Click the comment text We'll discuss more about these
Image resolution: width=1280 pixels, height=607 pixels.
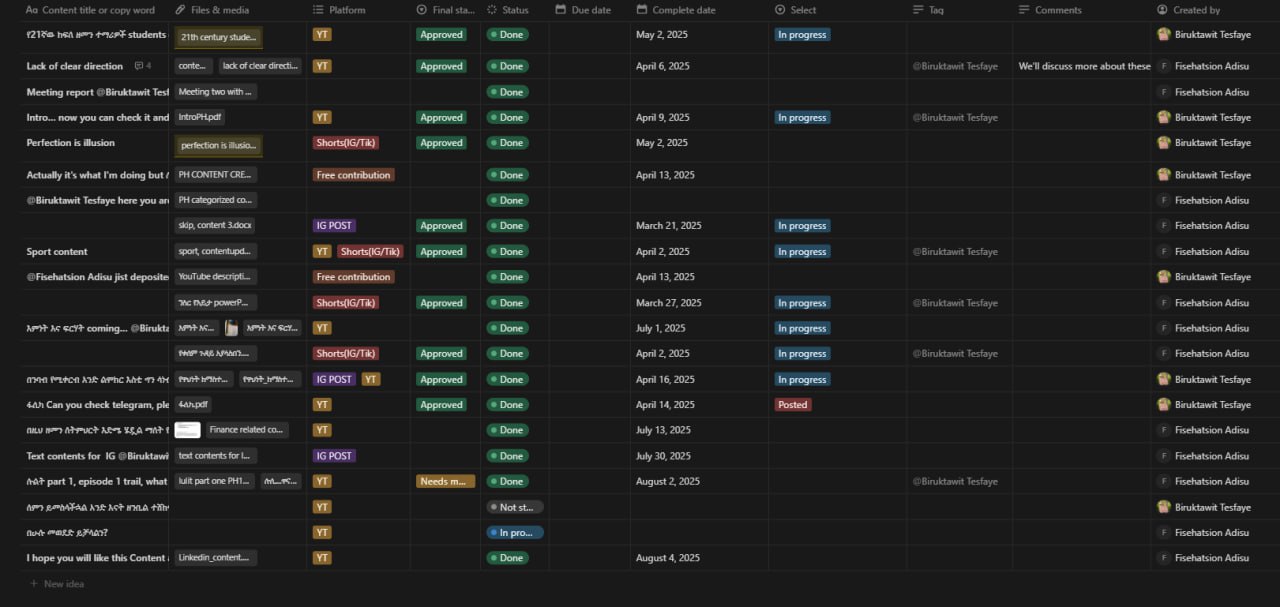point(1084,66)
